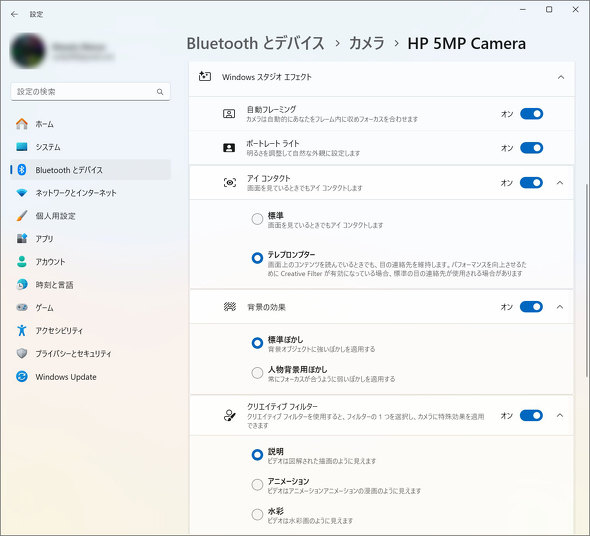Open アカウント category
590x536 pixels.
[90, 262]
